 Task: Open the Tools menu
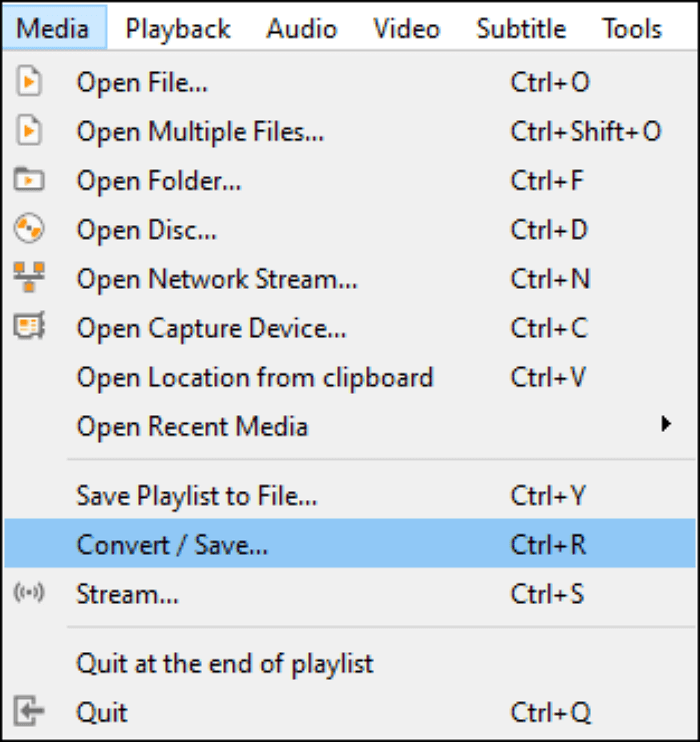631,29
